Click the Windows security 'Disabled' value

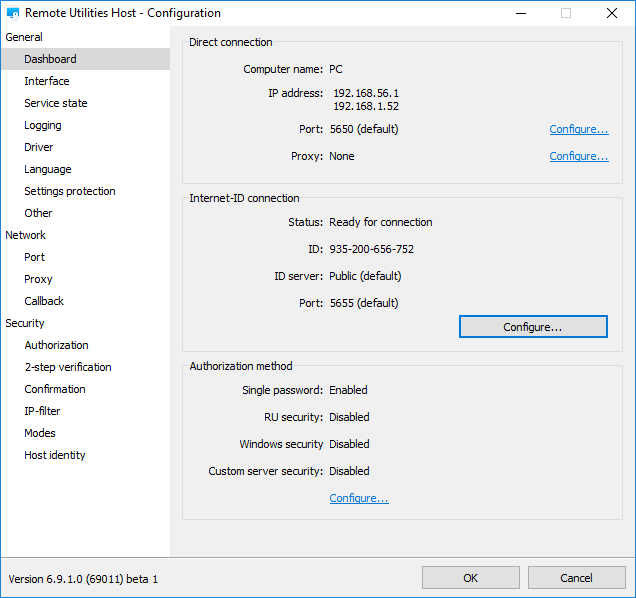coord(349,444)
